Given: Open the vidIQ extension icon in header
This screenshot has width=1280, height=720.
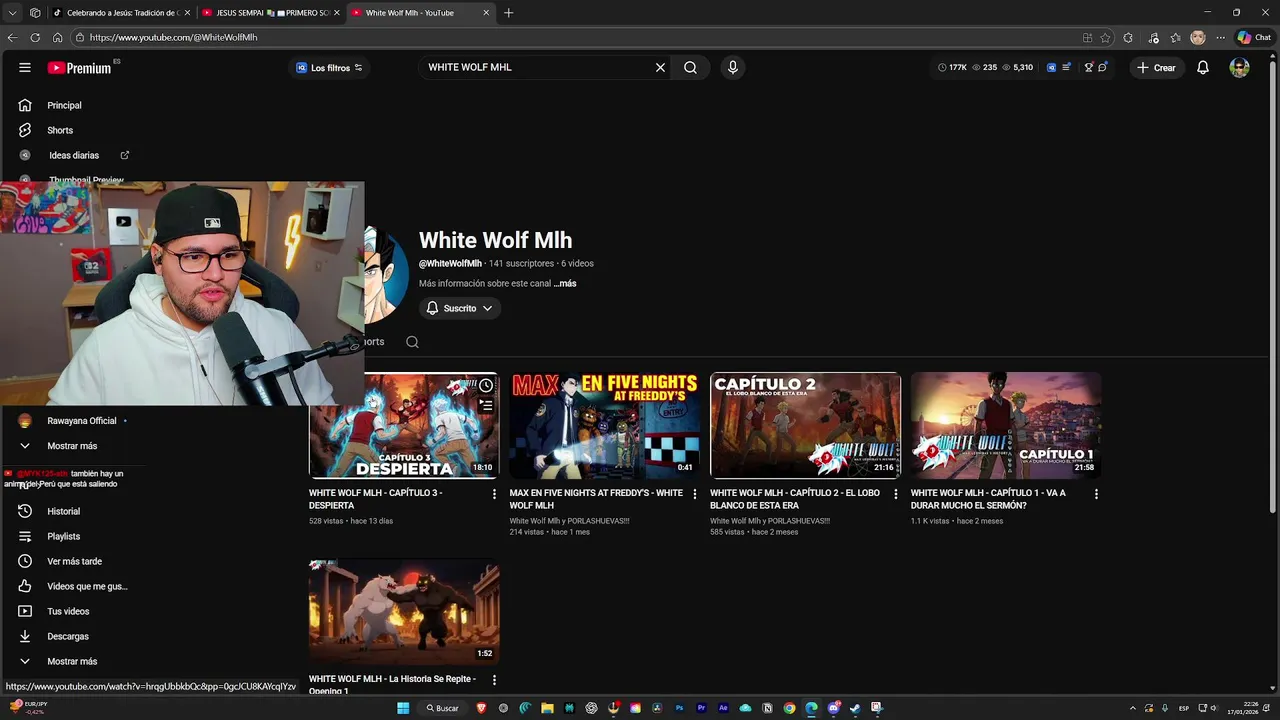Looking at the screenshot, I should (x=1051, y=67).
